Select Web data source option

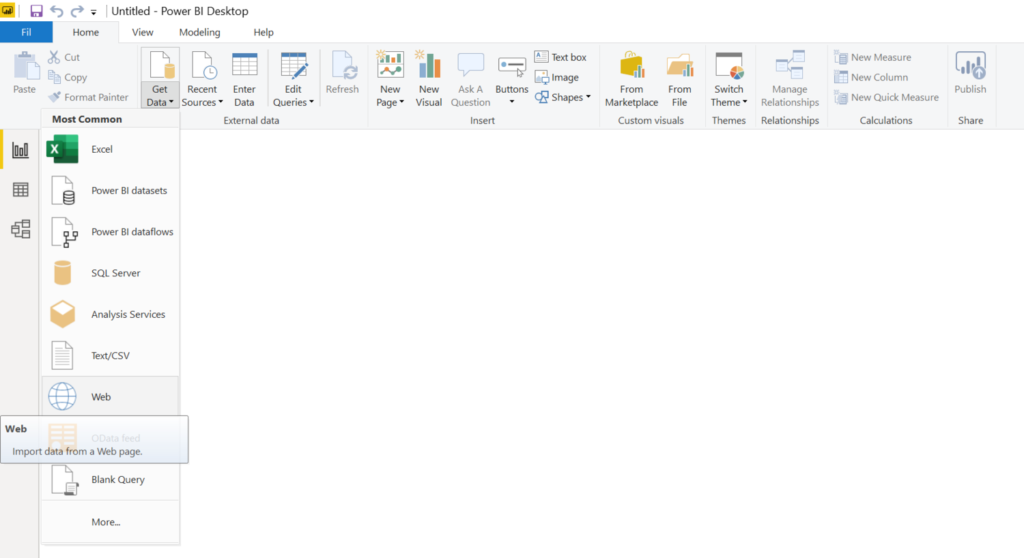click(x=101, y=397)
